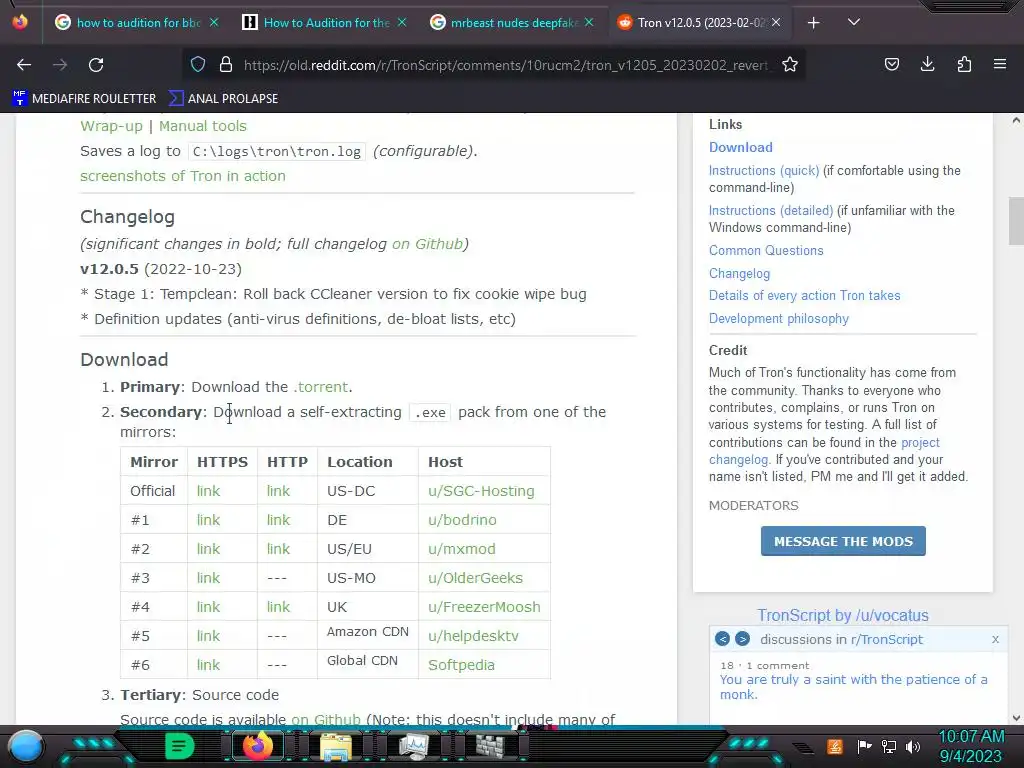The width and height of the screenshot is (1024, 768).
Task: Click mirror #1 HTTPS link
Action: click(x=208, y=520)
